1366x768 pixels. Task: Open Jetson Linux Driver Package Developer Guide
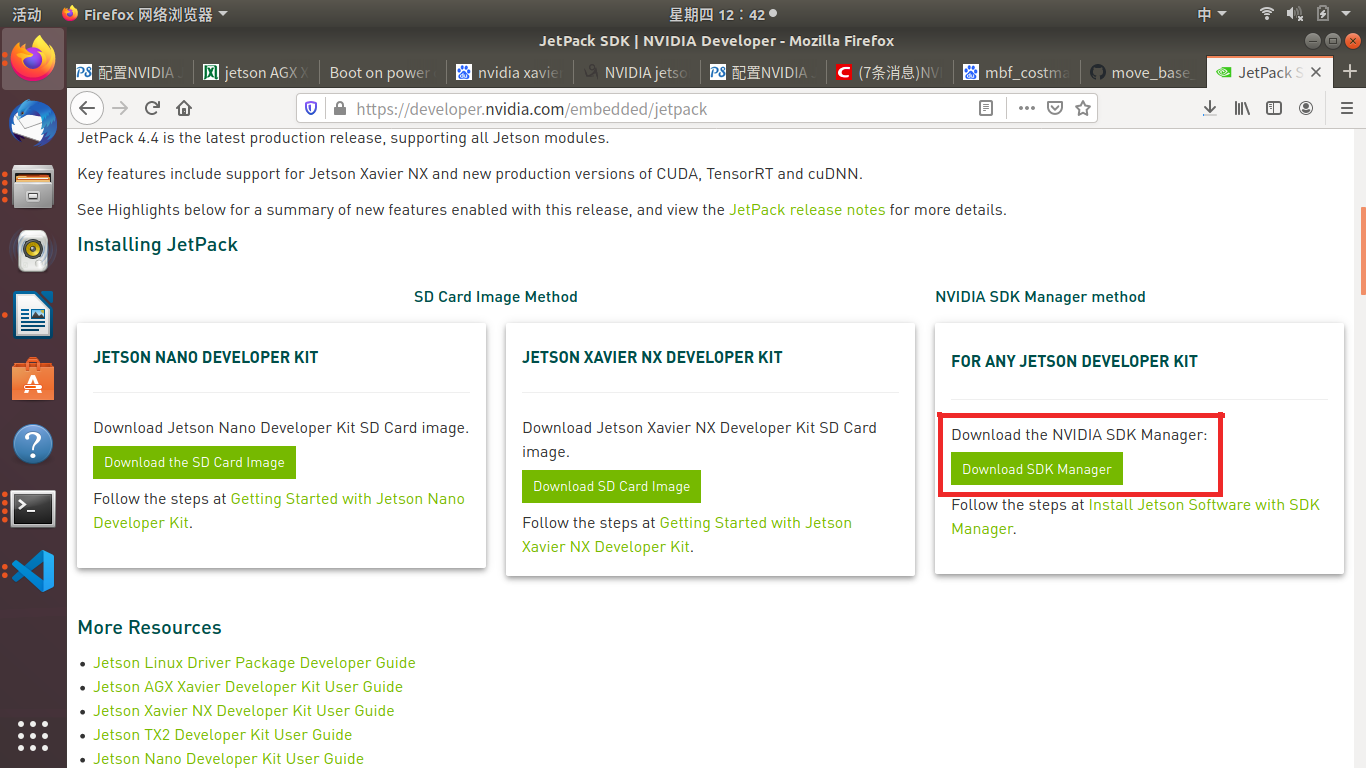tap(254, 663)
